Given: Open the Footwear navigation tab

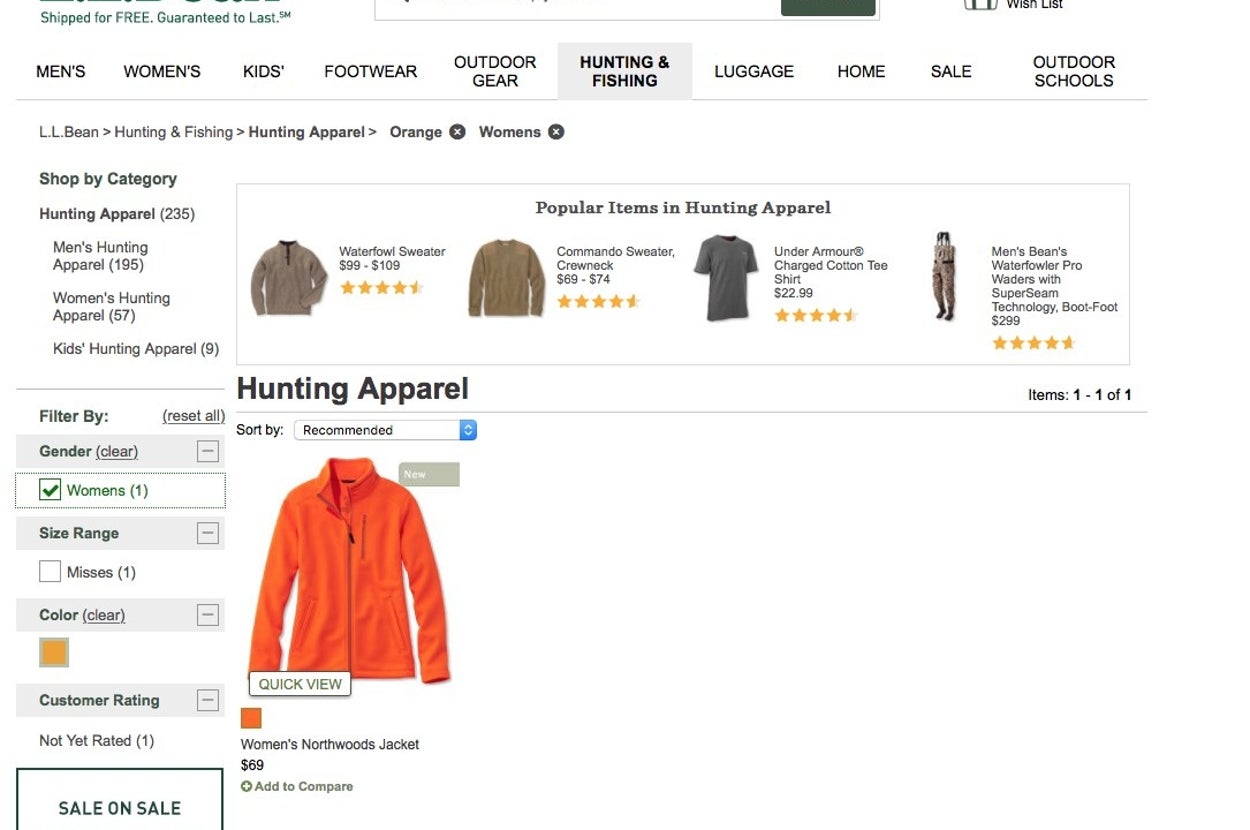Looking at the screenshot, I should coord(370,72).
